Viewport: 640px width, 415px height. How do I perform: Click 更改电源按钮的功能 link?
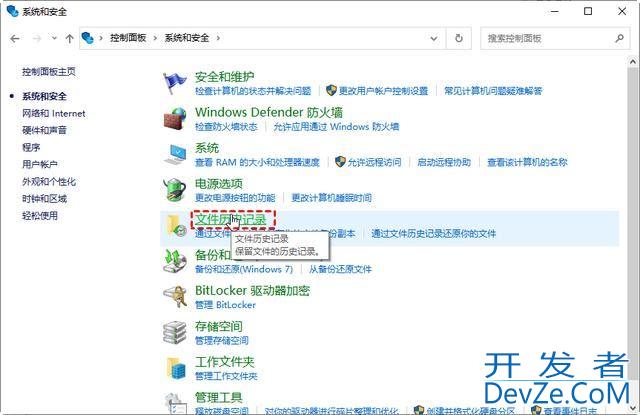(235, 198)
